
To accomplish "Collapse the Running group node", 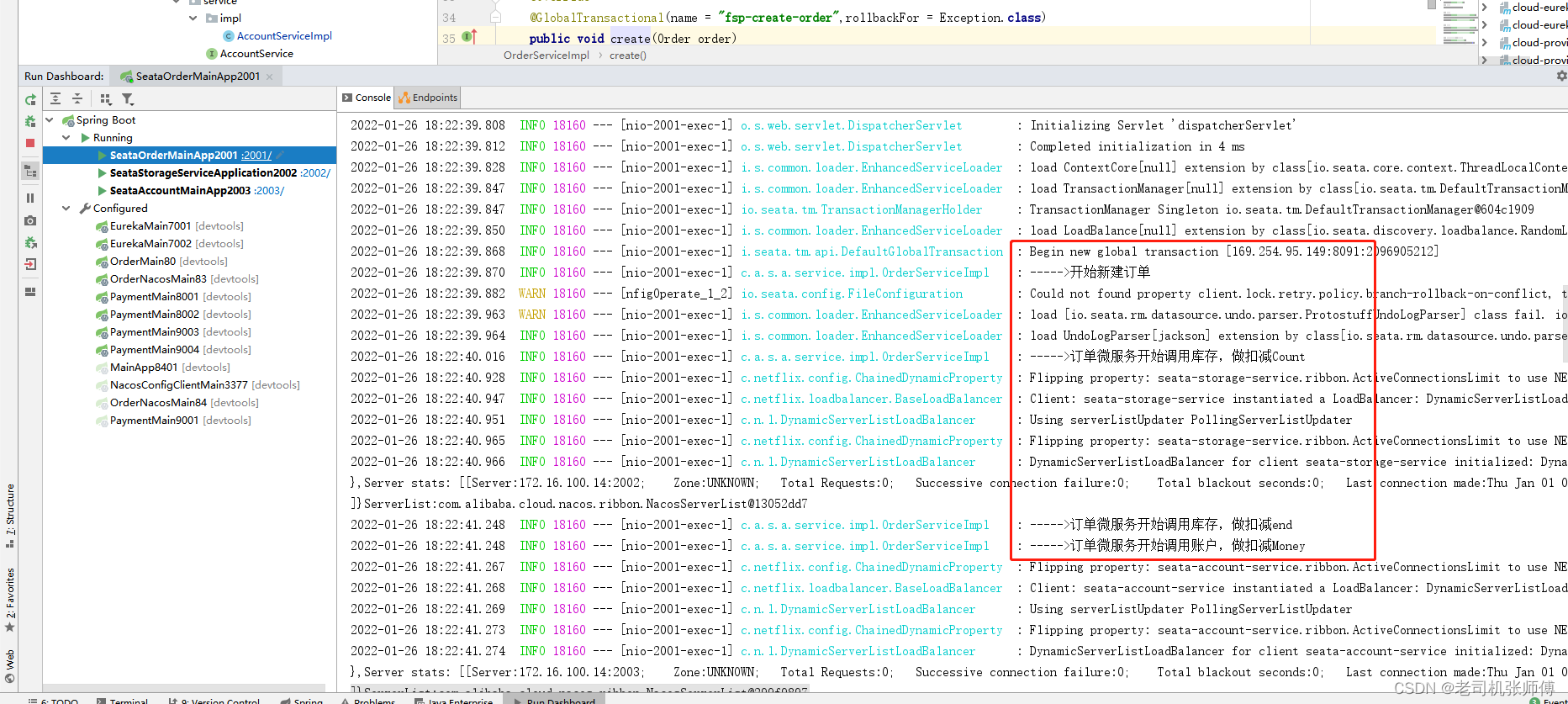I will (66, 138).
